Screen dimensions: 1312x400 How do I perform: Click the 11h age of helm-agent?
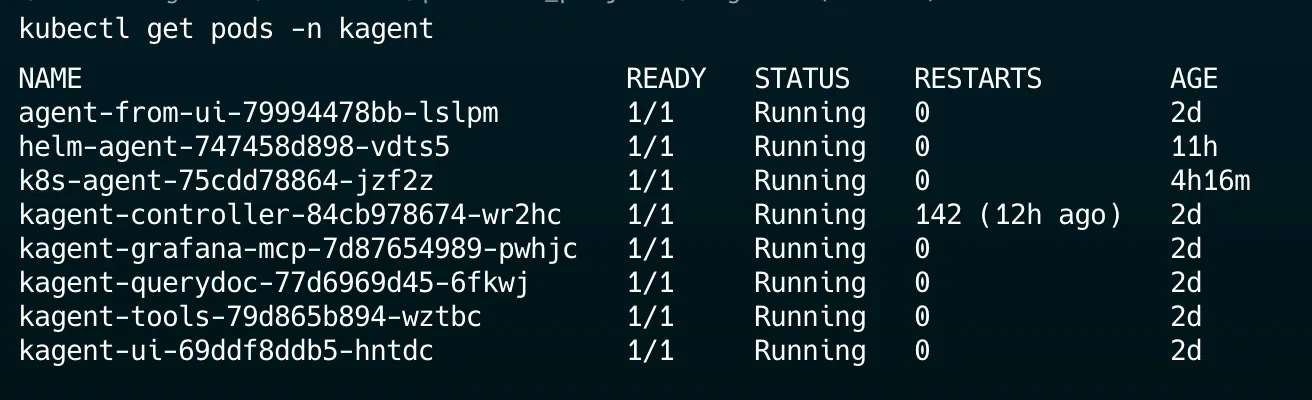coord(1194,147)
